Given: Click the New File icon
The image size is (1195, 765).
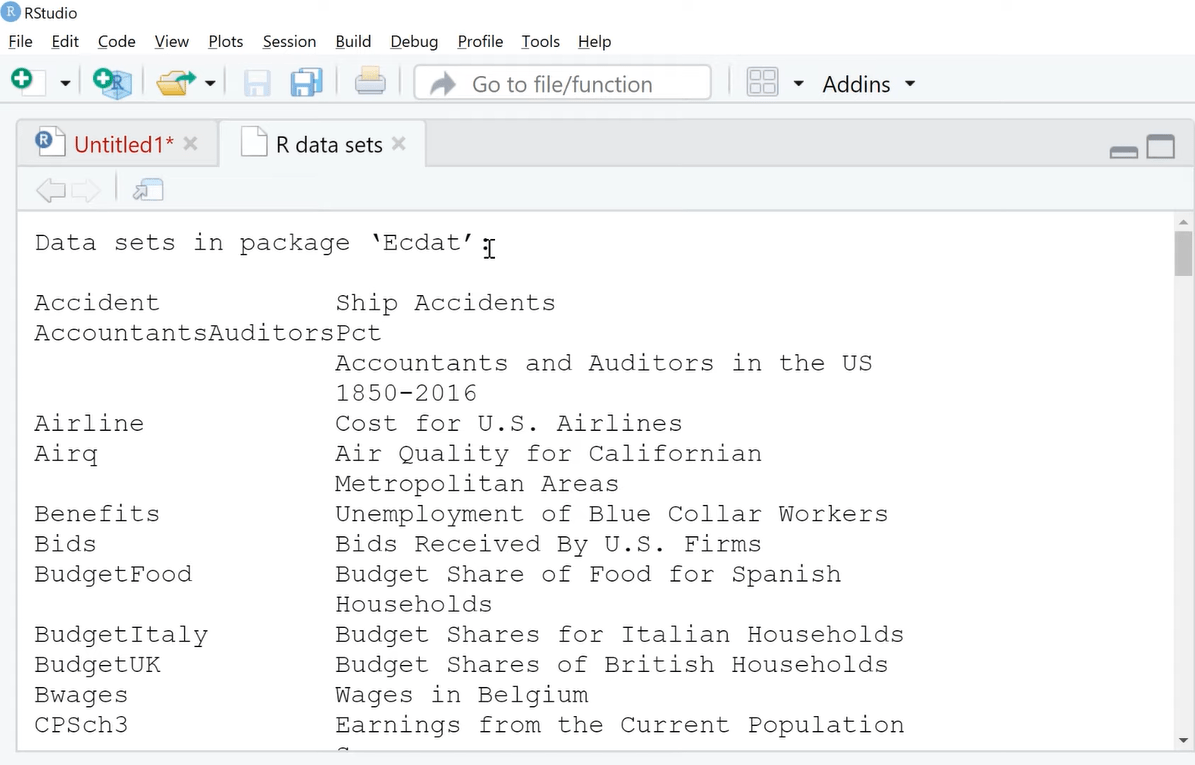Looking at the screenshot, I should (27, 82).
